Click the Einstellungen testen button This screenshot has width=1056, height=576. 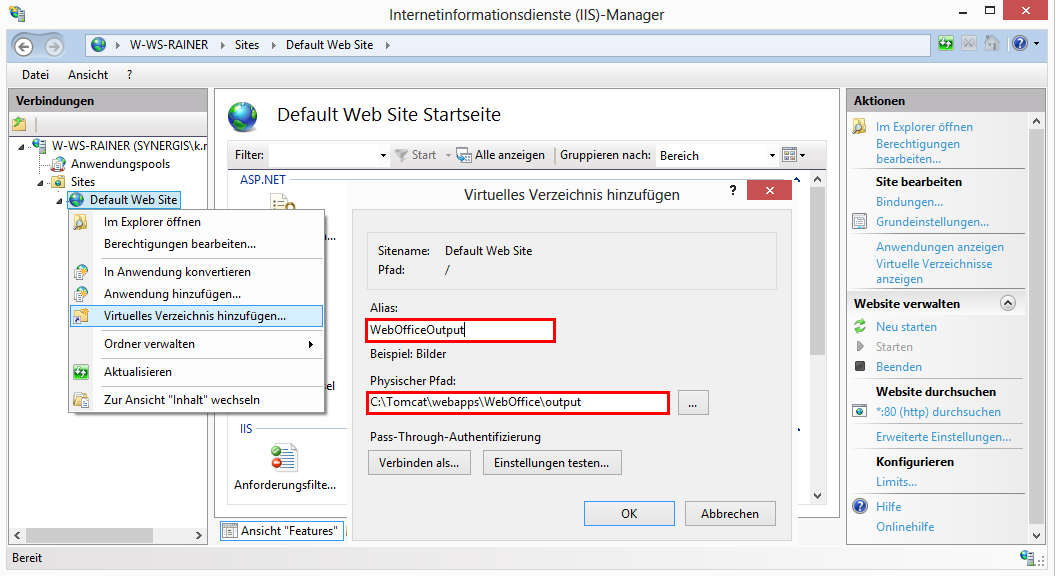[551, 462]
